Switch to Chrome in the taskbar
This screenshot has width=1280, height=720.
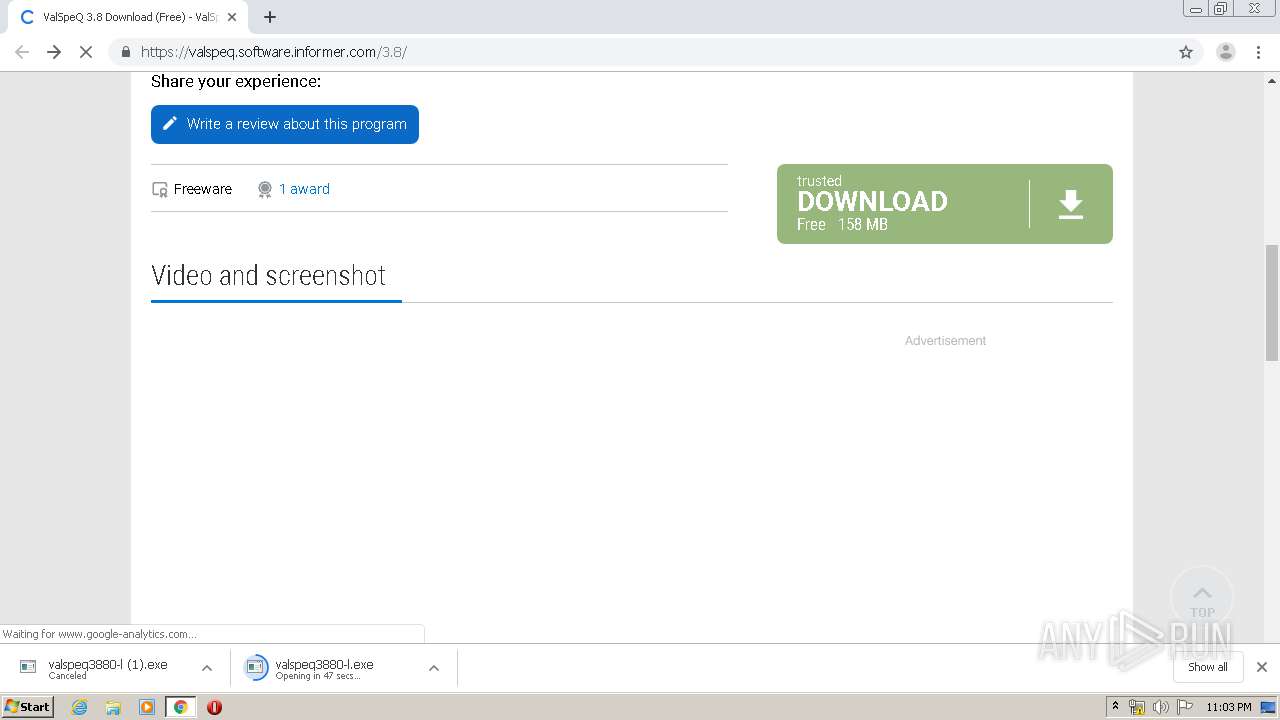click(181, 707)
